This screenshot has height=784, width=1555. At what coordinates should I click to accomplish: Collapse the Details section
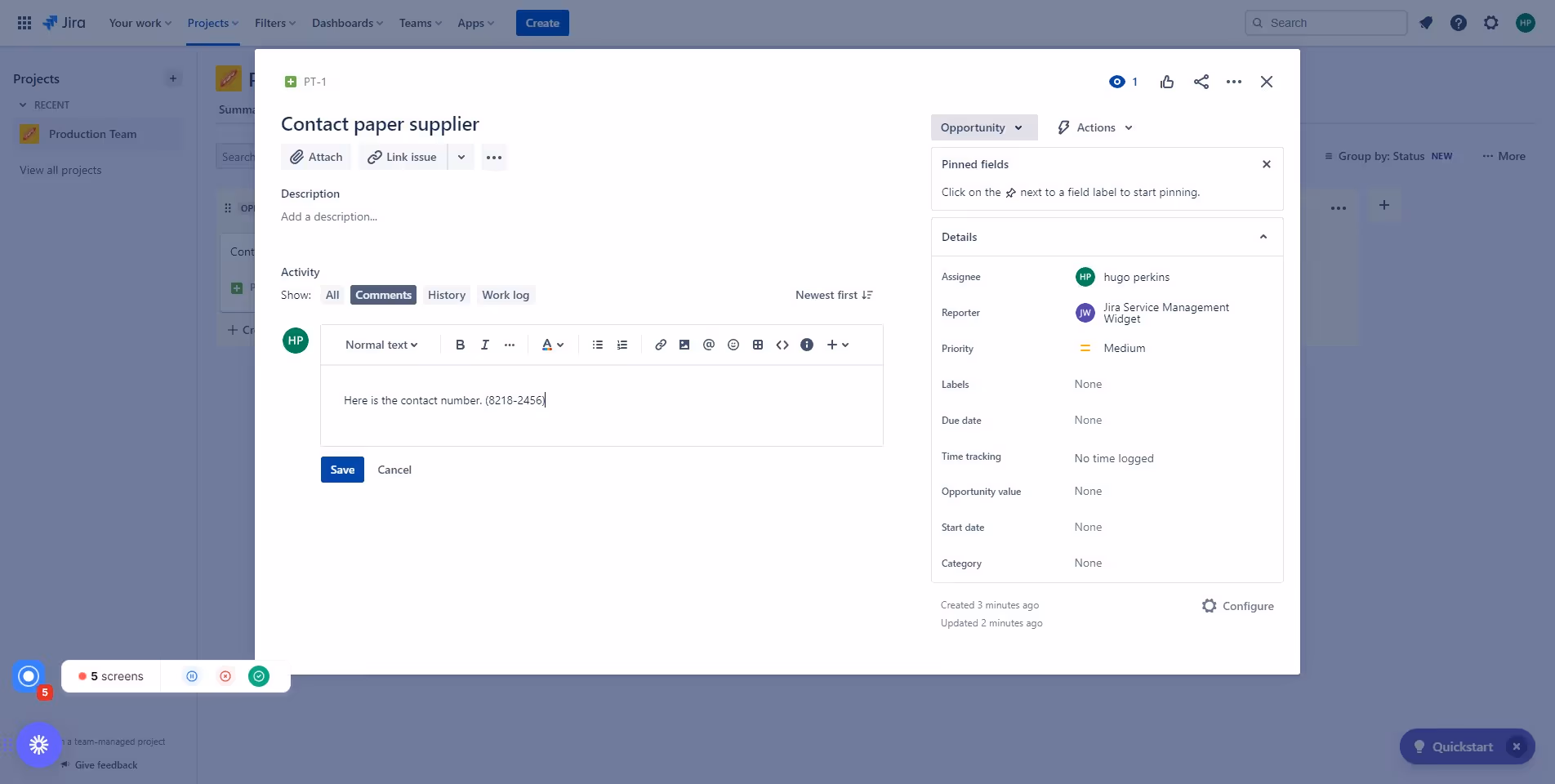[1263, 237]
